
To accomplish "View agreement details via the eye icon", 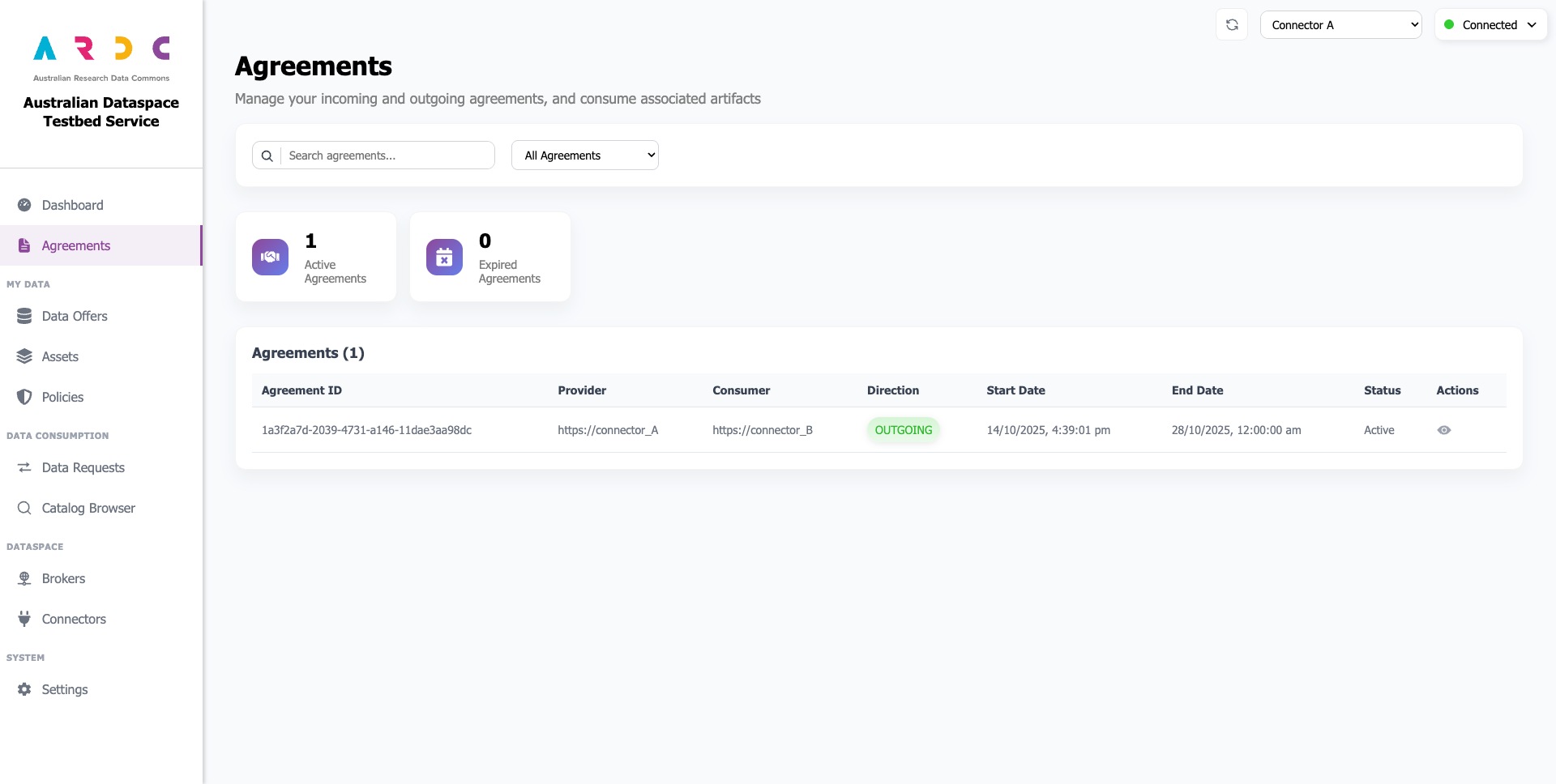I will pyautogui.click(x=1443, y=430).
